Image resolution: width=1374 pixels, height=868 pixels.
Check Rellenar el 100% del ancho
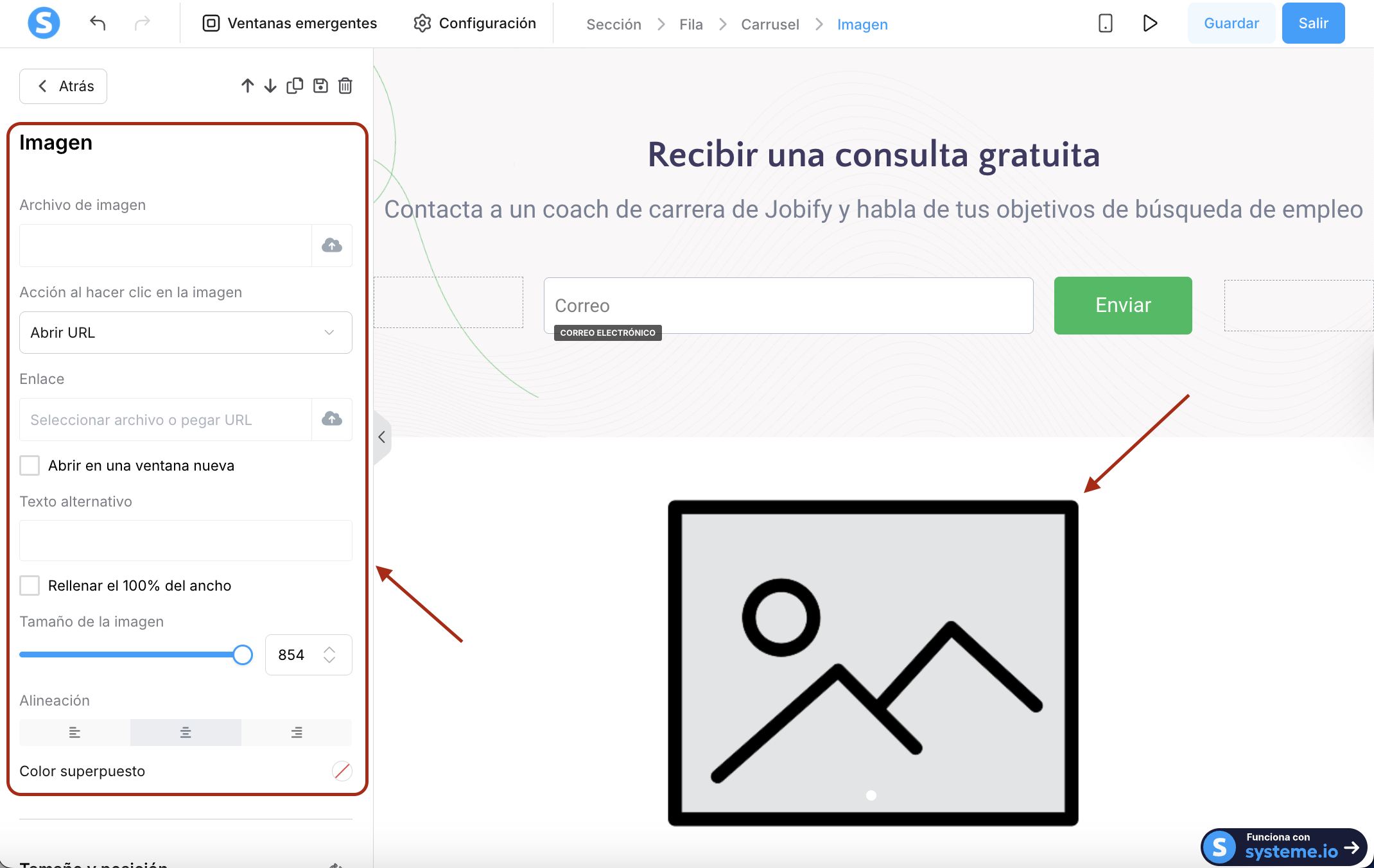(x=30, y=586)
